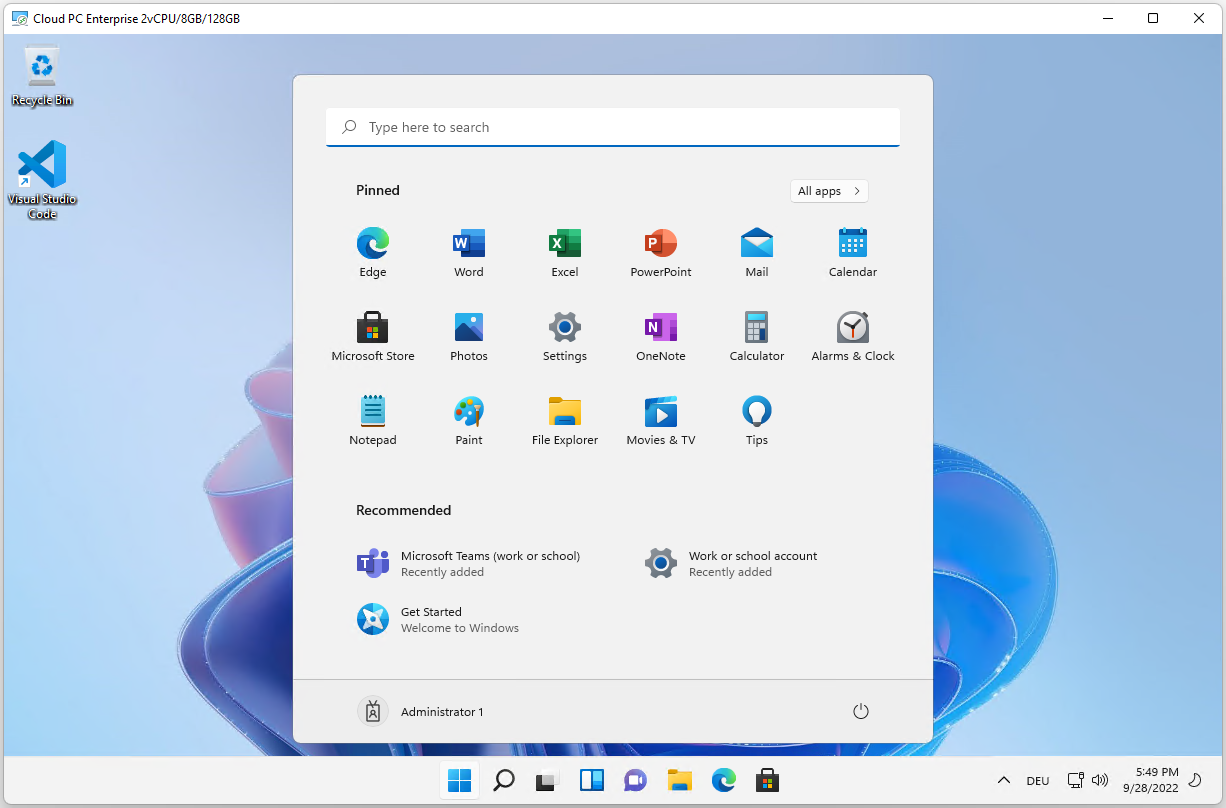The image size is (1226, 808).
Task: Open the Paint app
Action: pyautogui.click(x=469, y=420)
